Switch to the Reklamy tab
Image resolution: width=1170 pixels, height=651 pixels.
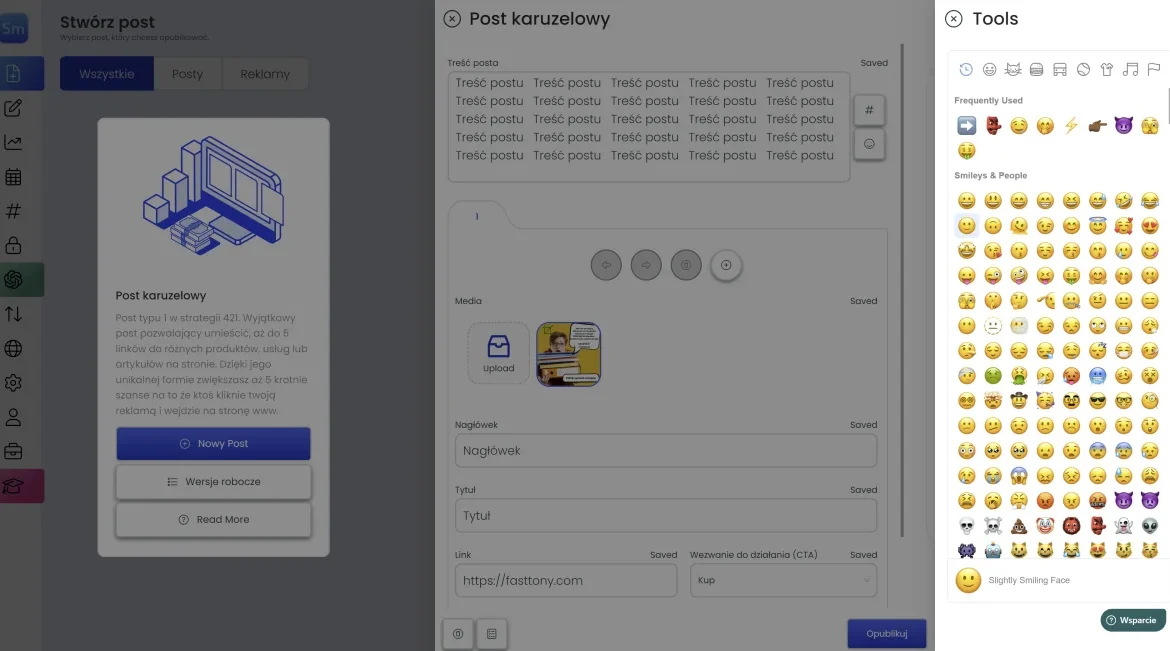[265, 74]
